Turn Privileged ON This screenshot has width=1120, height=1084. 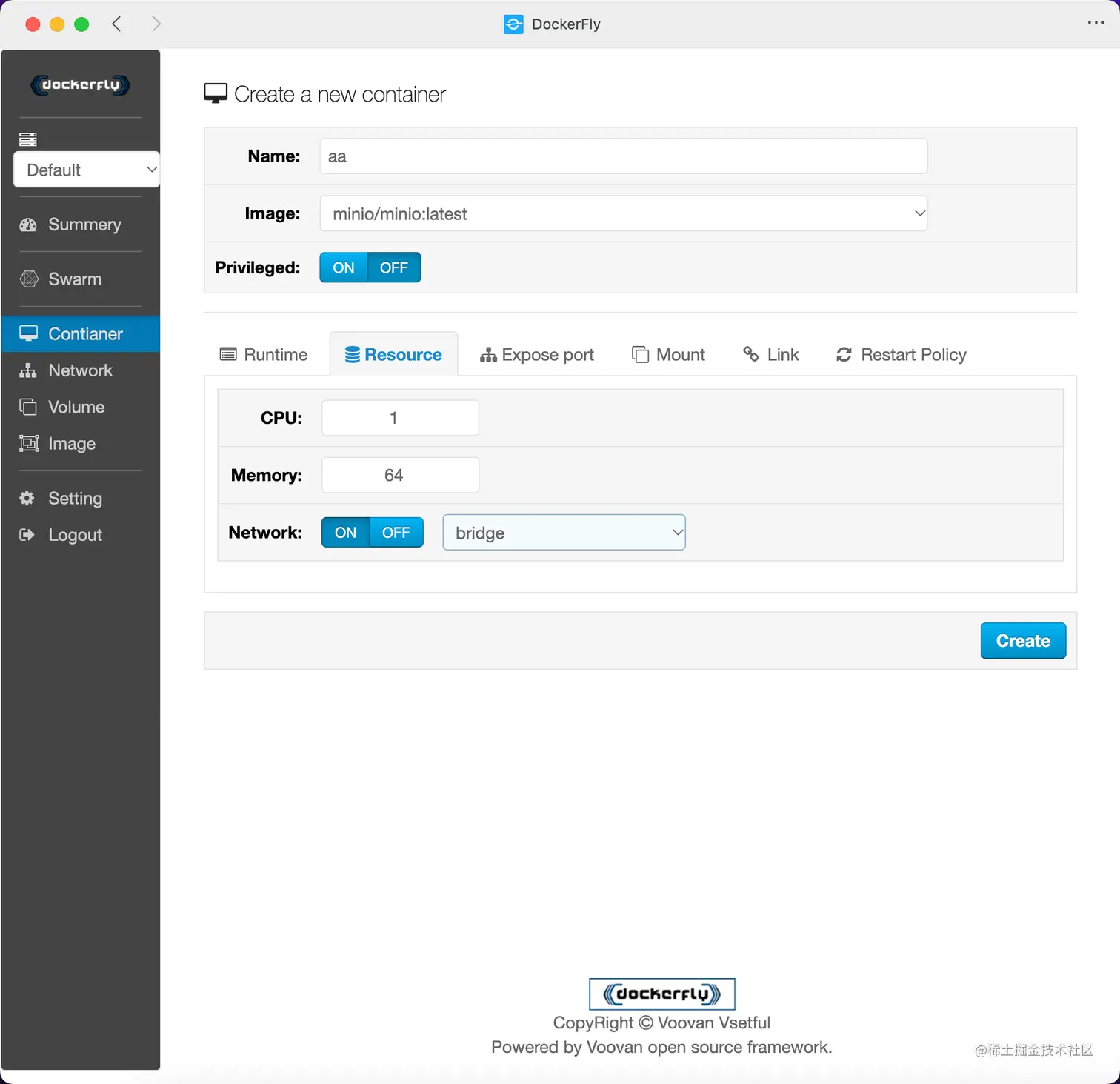344,267
